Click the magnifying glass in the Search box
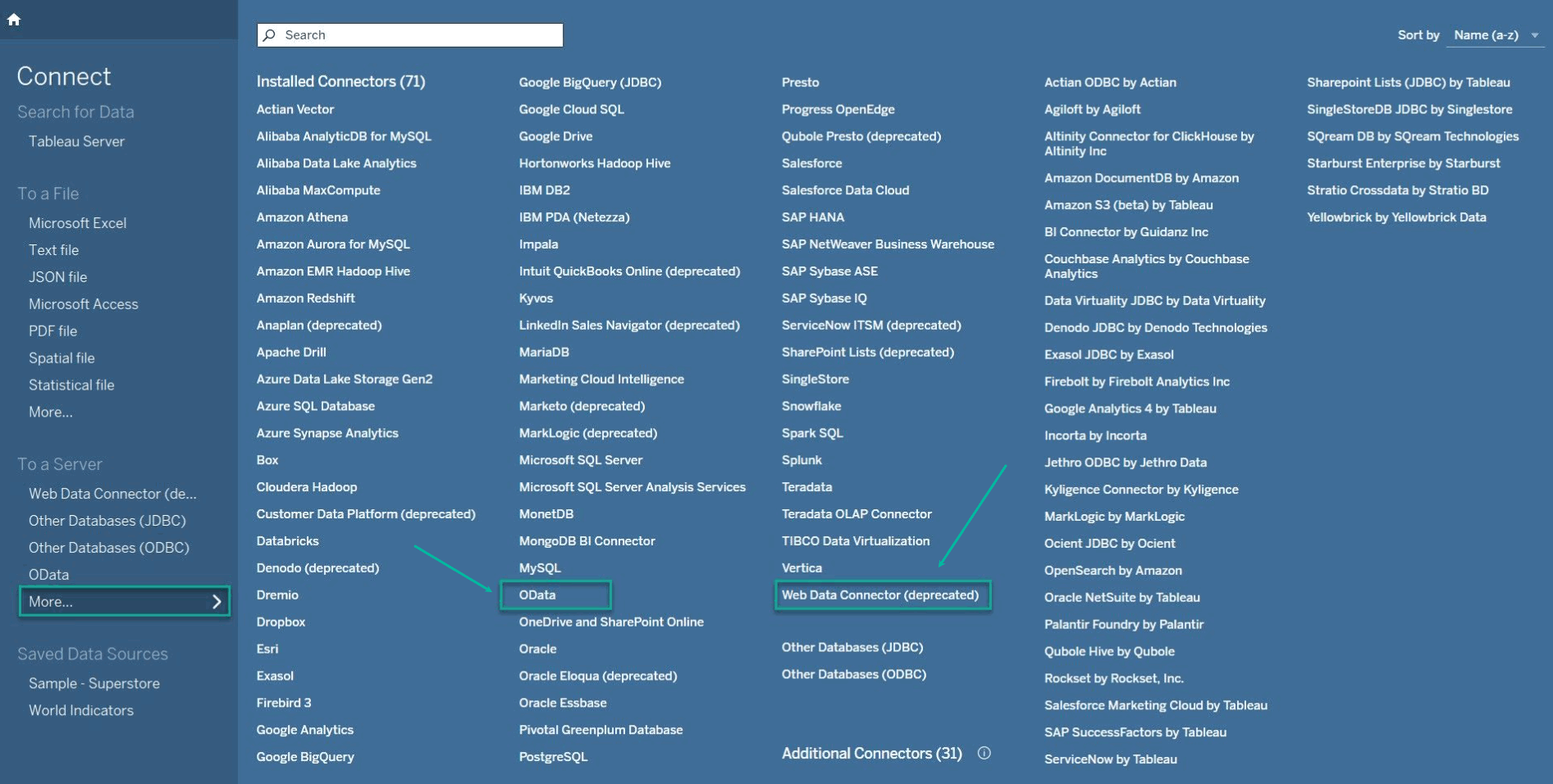The image size is (1553, 784). point(271,34)
